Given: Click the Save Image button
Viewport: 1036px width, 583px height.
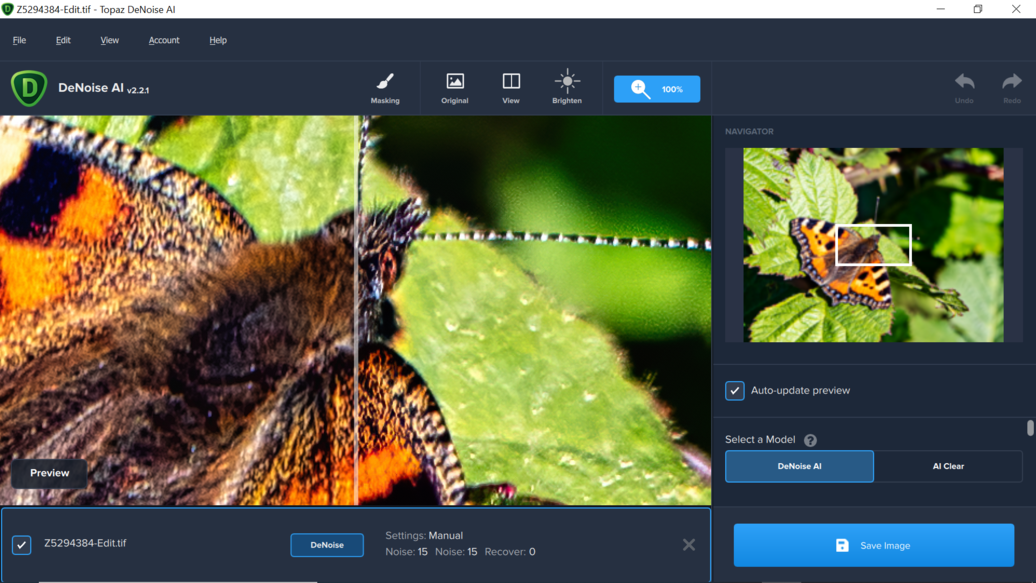Looking at the screenshot, I should click(873, 545).
